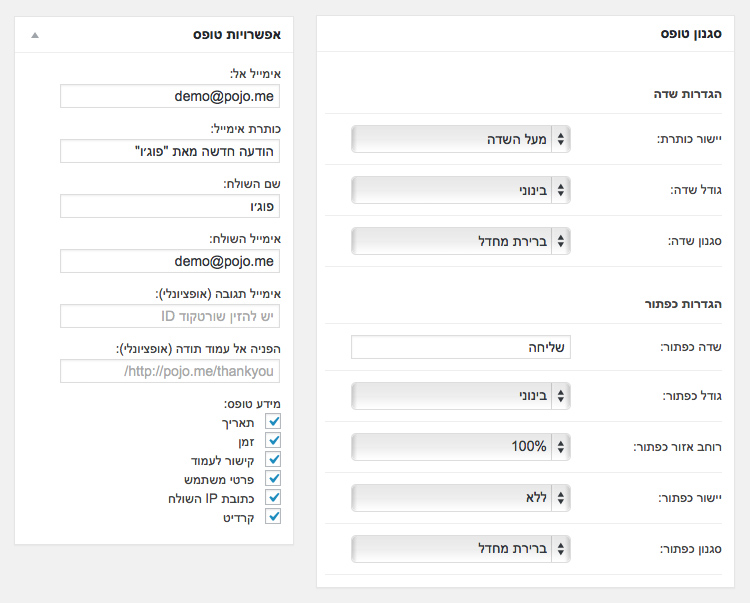Click the שדה כפתור text field
The height and width of the screenshot is (603, 750).
click(461, 347)
